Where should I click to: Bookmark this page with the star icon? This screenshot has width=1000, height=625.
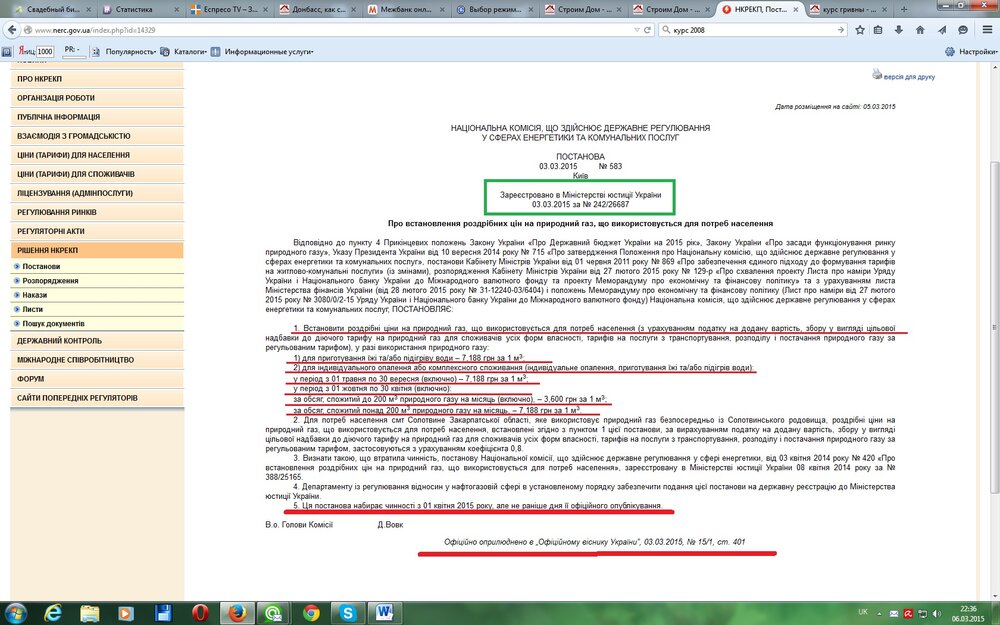[860, 30]
